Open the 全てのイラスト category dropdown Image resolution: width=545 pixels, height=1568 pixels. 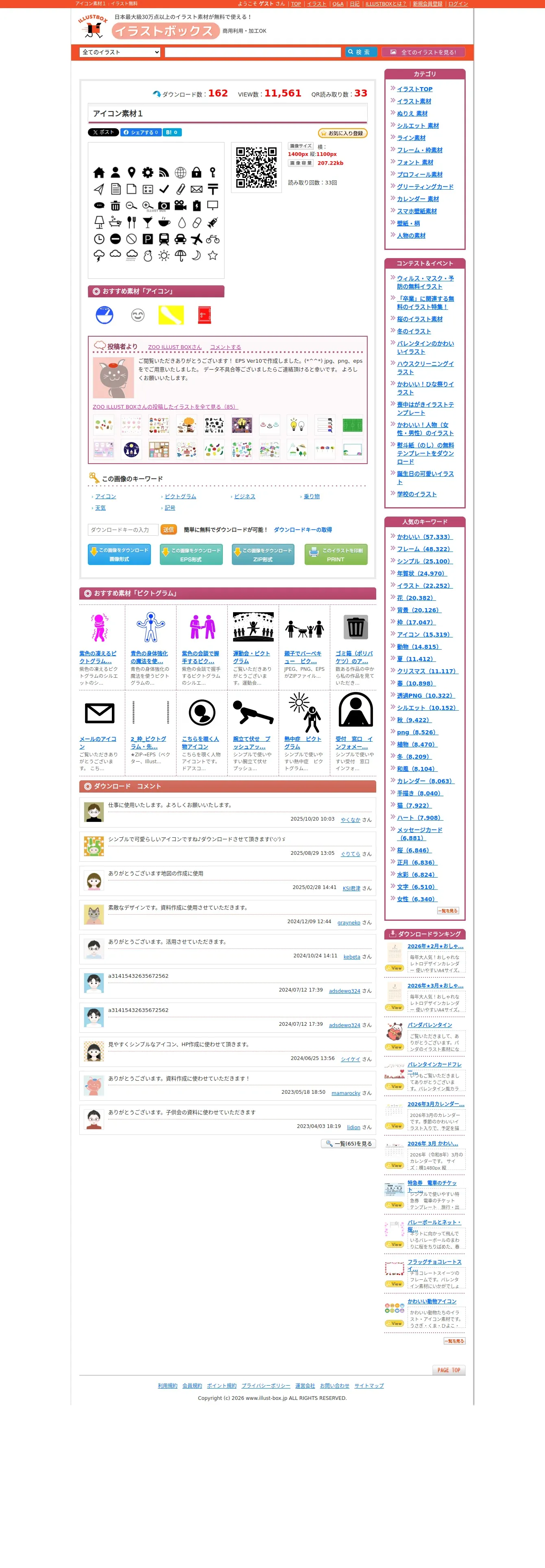click(120, 53)
